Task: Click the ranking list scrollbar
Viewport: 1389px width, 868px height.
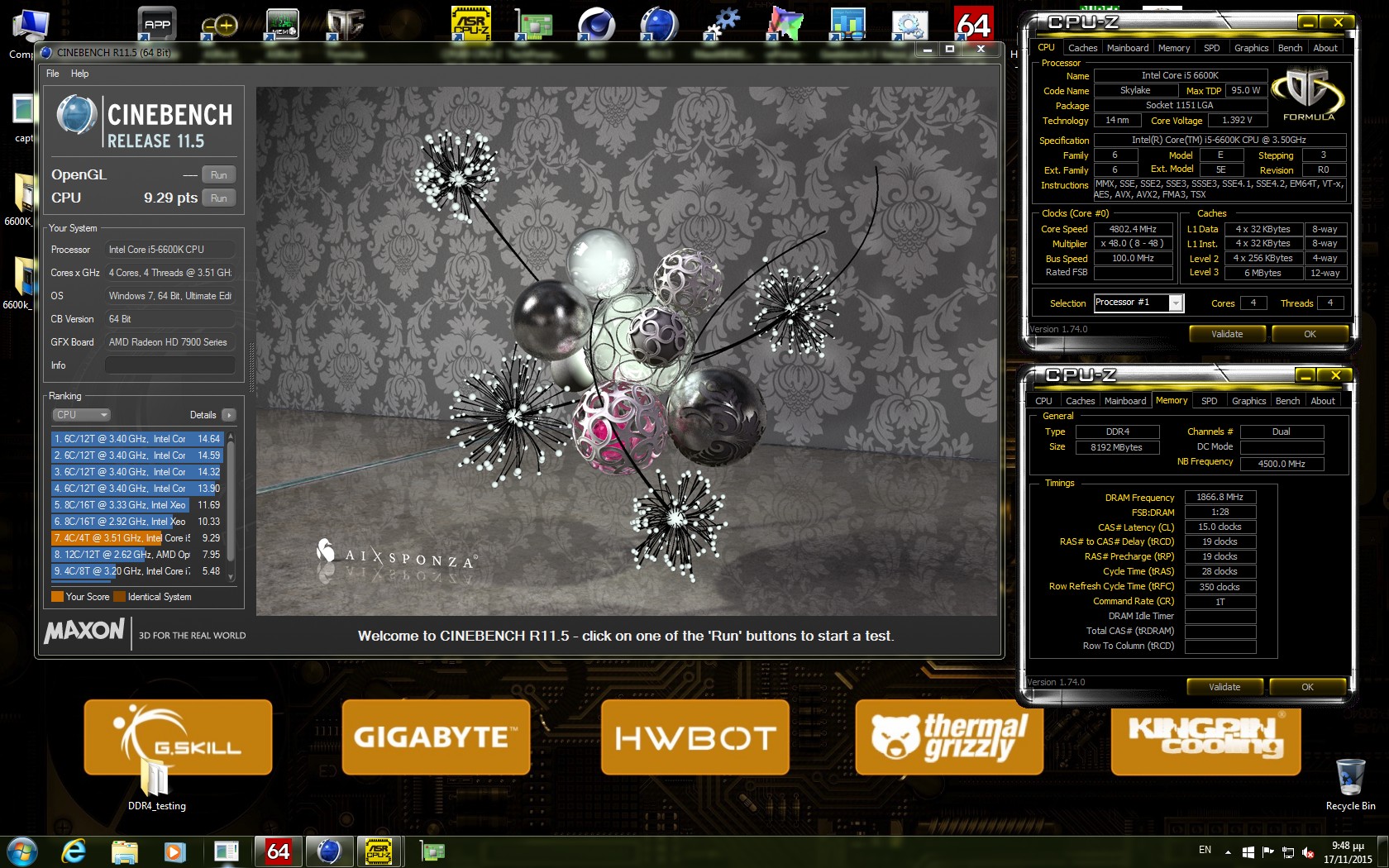Action: (x=231, y=504)
